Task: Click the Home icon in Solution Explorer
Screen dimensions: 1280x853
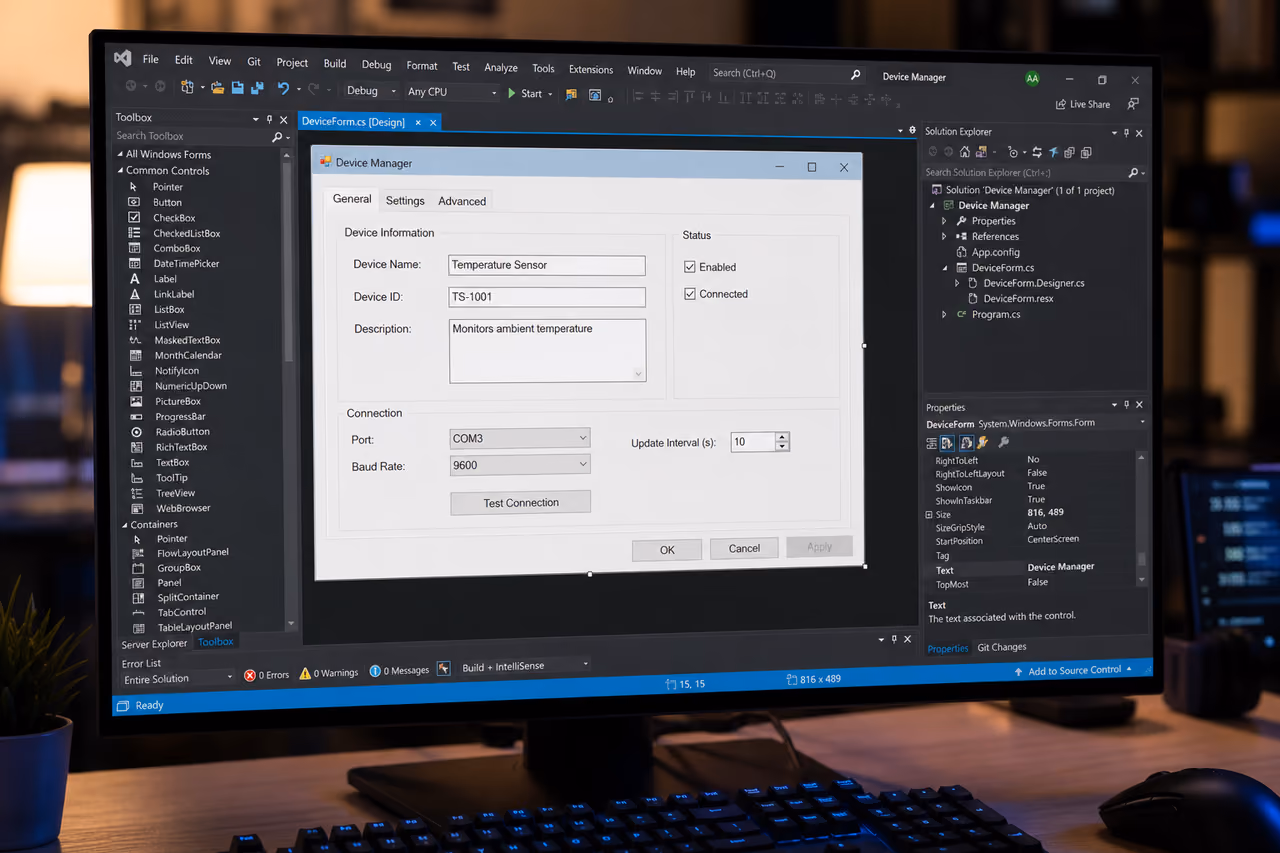Action: [964, 152]
